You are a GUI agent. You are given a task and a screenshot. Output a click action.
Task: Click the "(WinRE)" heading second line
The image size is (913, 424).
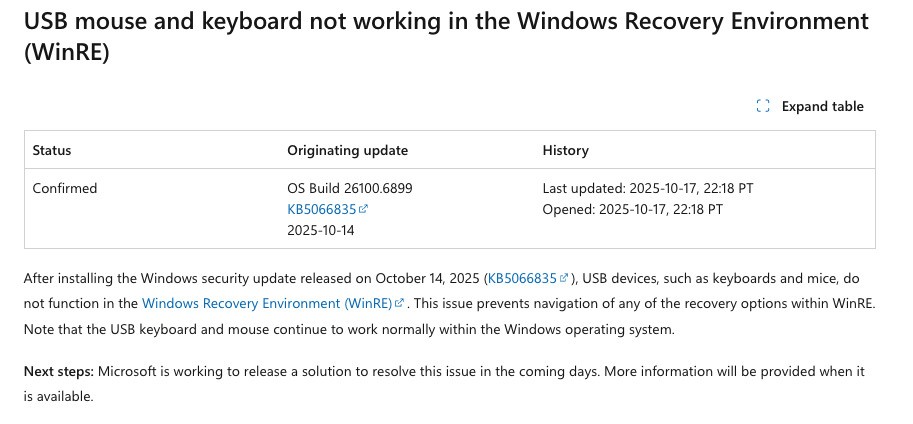point(66,52)
